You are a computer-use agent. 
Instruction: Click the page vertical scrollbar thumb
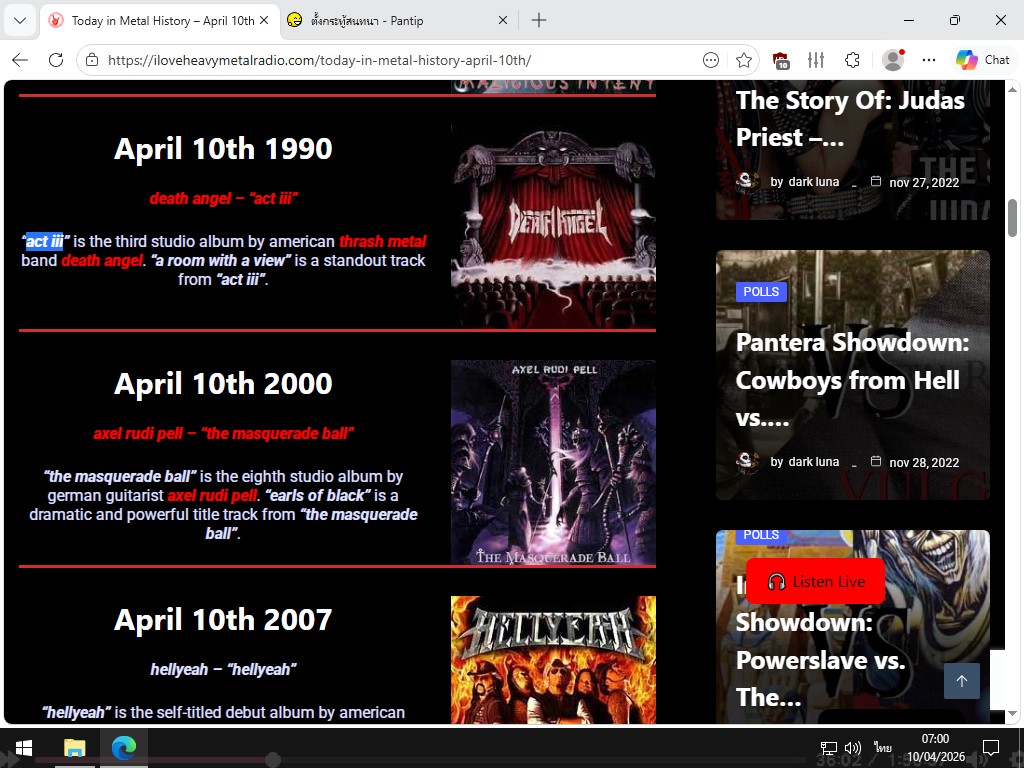click(x=1012, y=218)
